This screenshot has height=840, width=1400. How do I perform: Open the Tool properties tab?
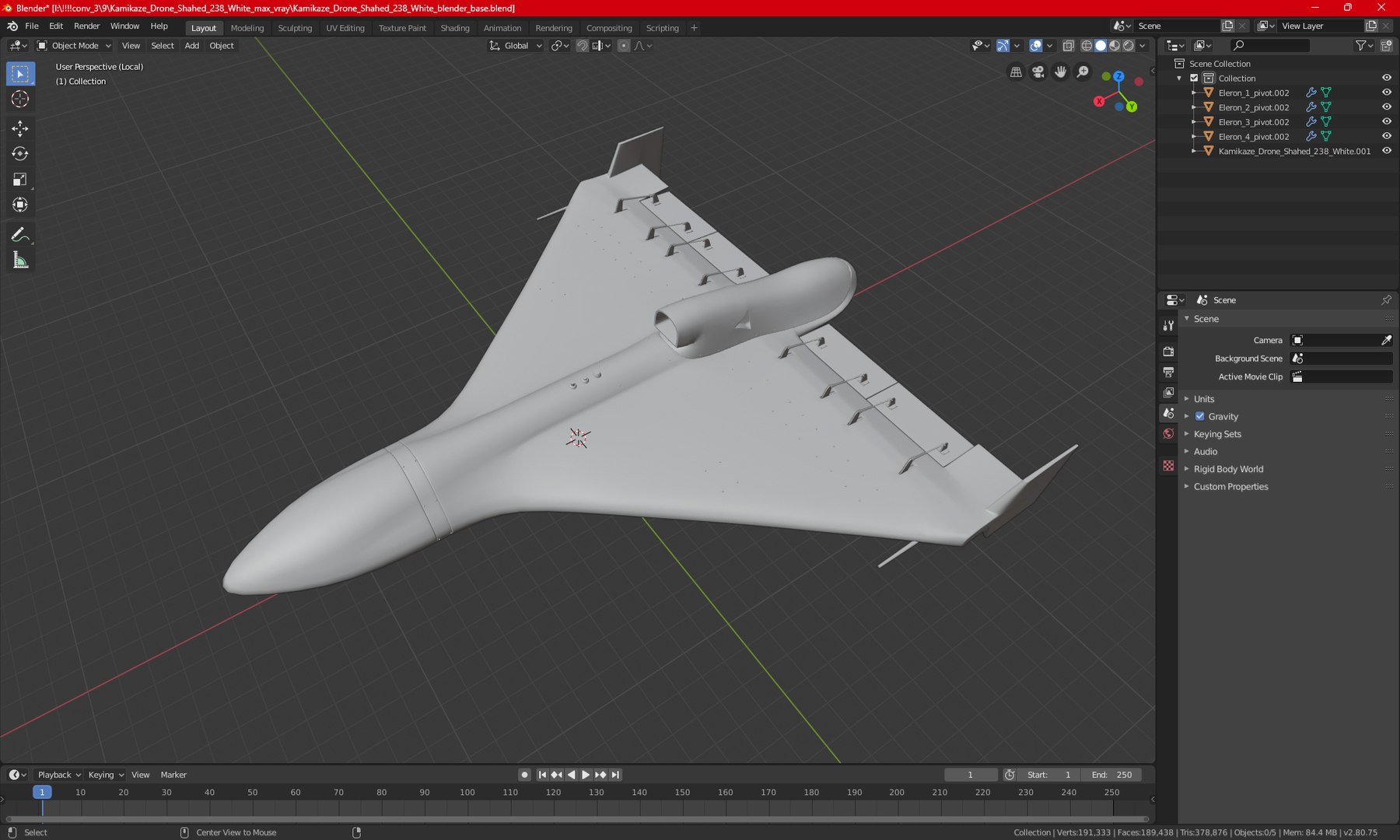pyautogui.click(x=1168, y=326)
